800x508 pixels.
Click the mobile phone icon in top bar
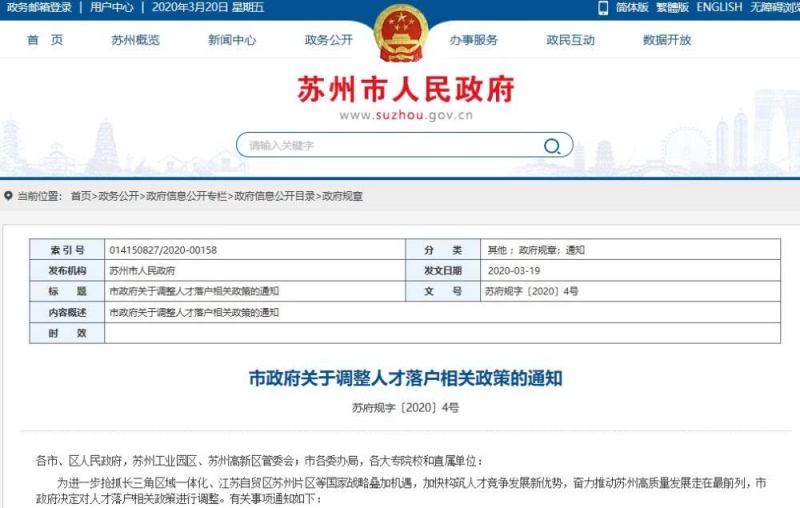[x=603, y=7]
